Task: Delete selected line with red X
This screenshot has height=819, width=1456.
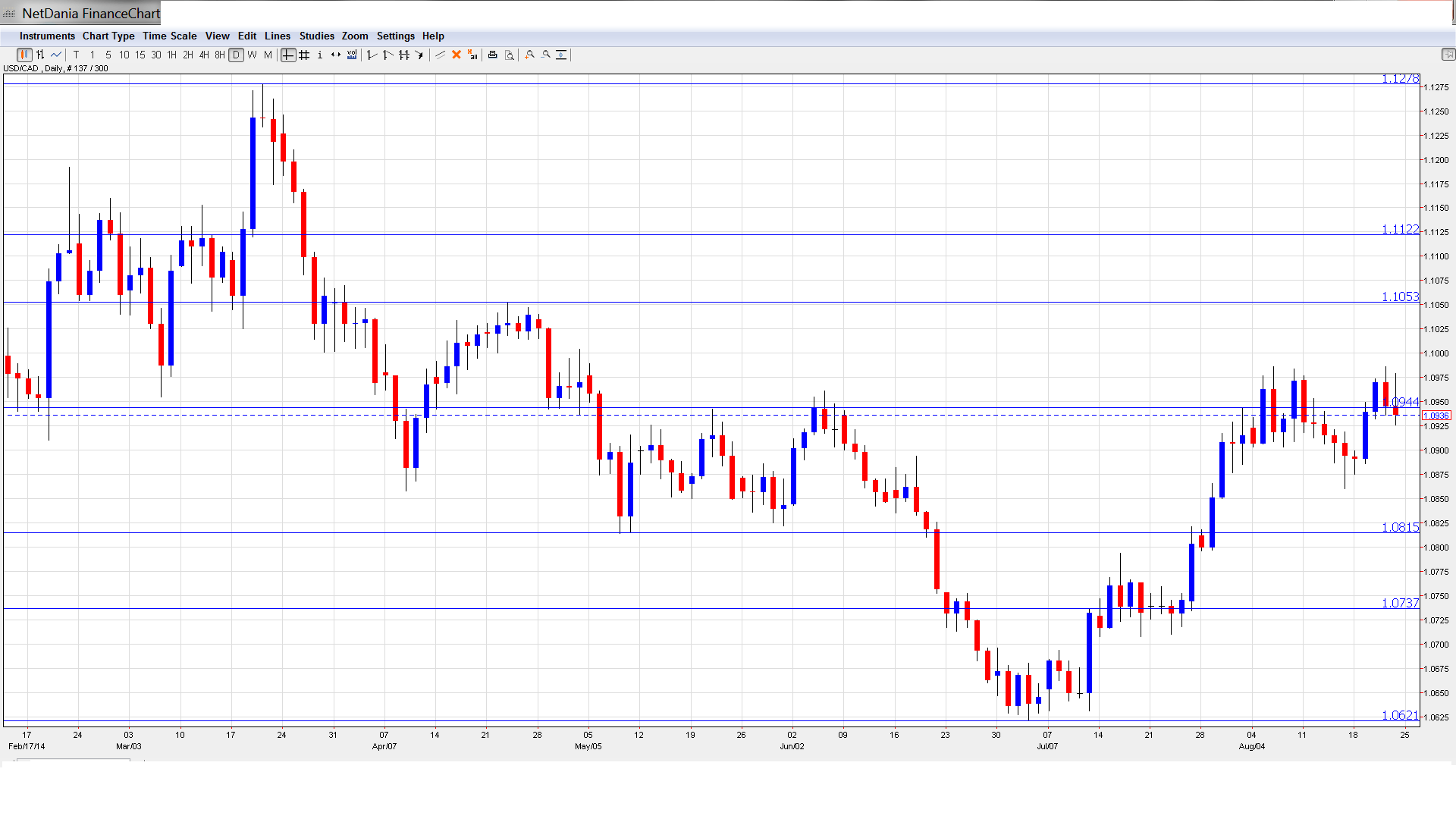Action: tap(457, 55)
